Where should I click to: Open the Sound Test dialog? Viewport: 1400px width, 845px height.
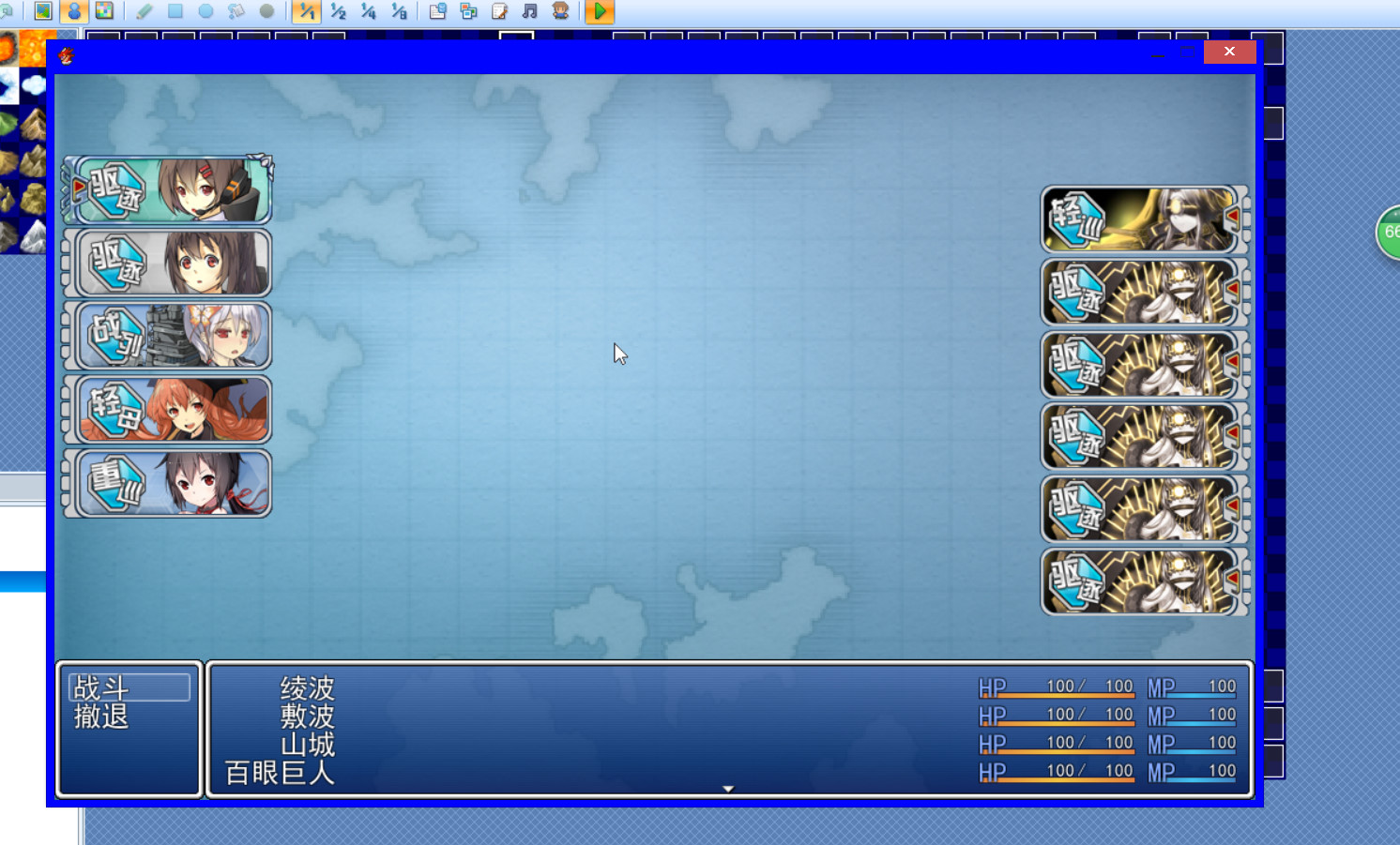[x=530, y=11]
